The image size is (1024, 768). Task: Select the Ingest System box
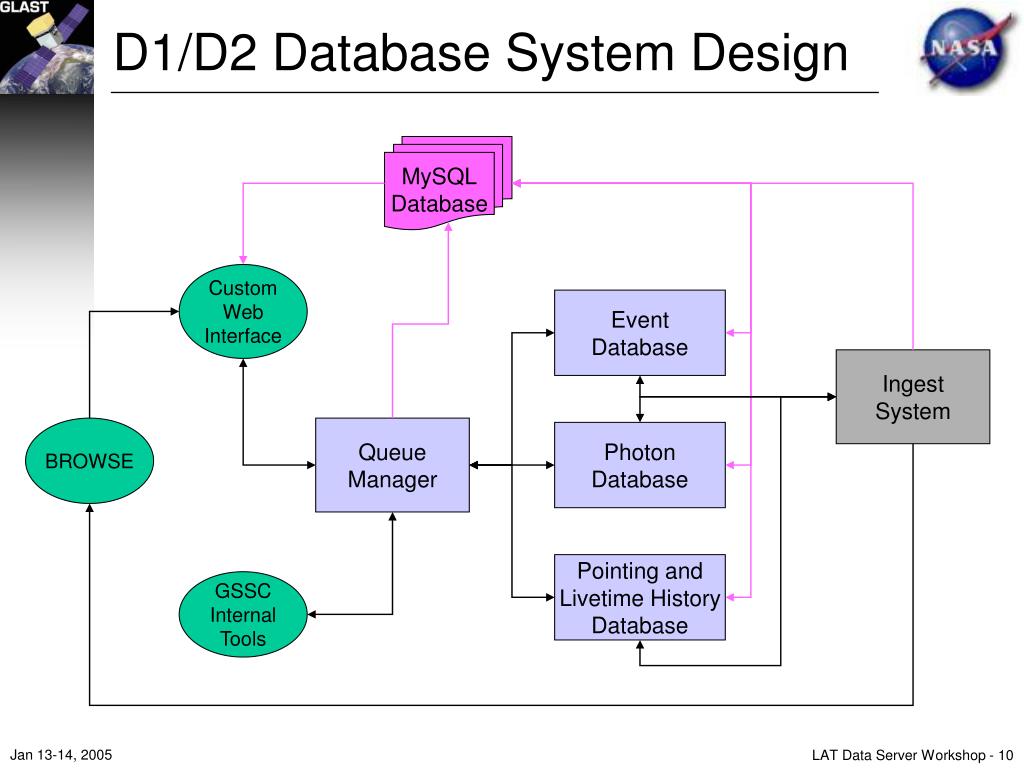click(913, 397)
